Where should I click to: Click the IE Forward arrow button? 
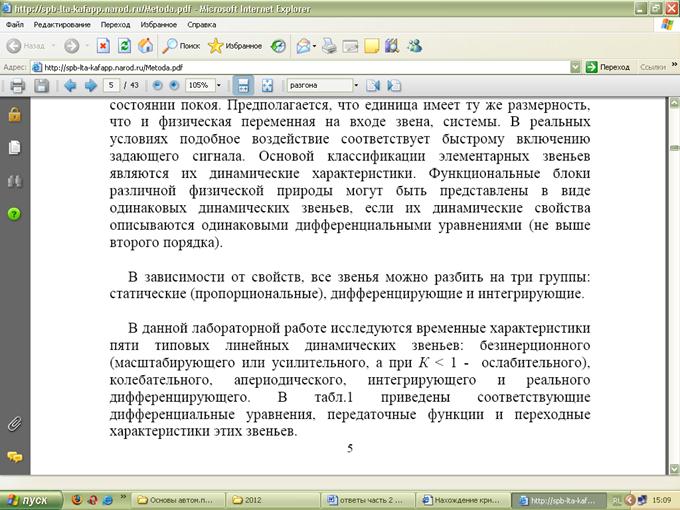[72, 46]
